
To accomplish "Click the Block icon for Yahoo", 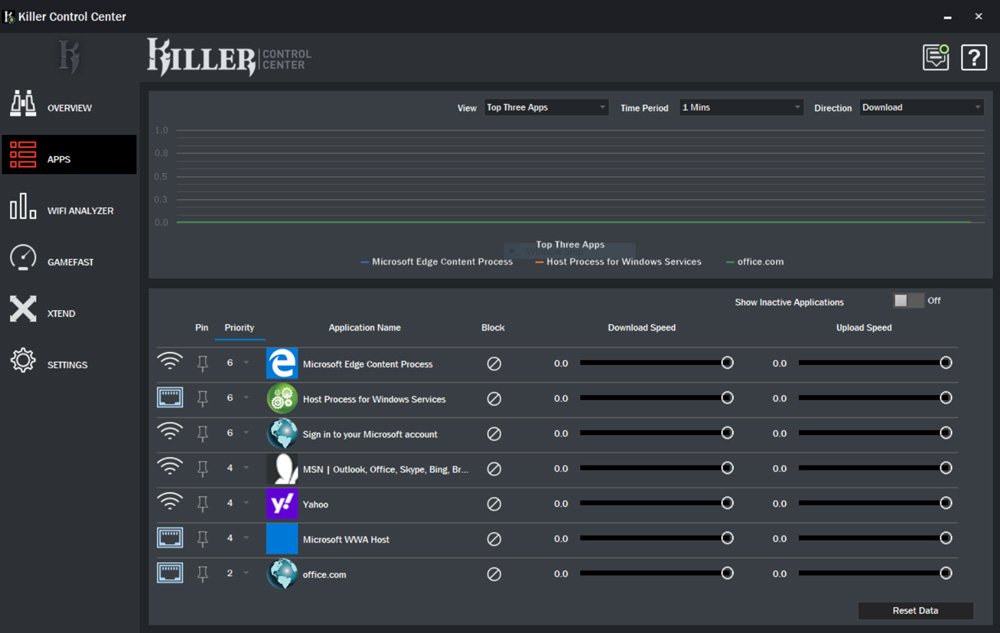I will click(493, 504).
